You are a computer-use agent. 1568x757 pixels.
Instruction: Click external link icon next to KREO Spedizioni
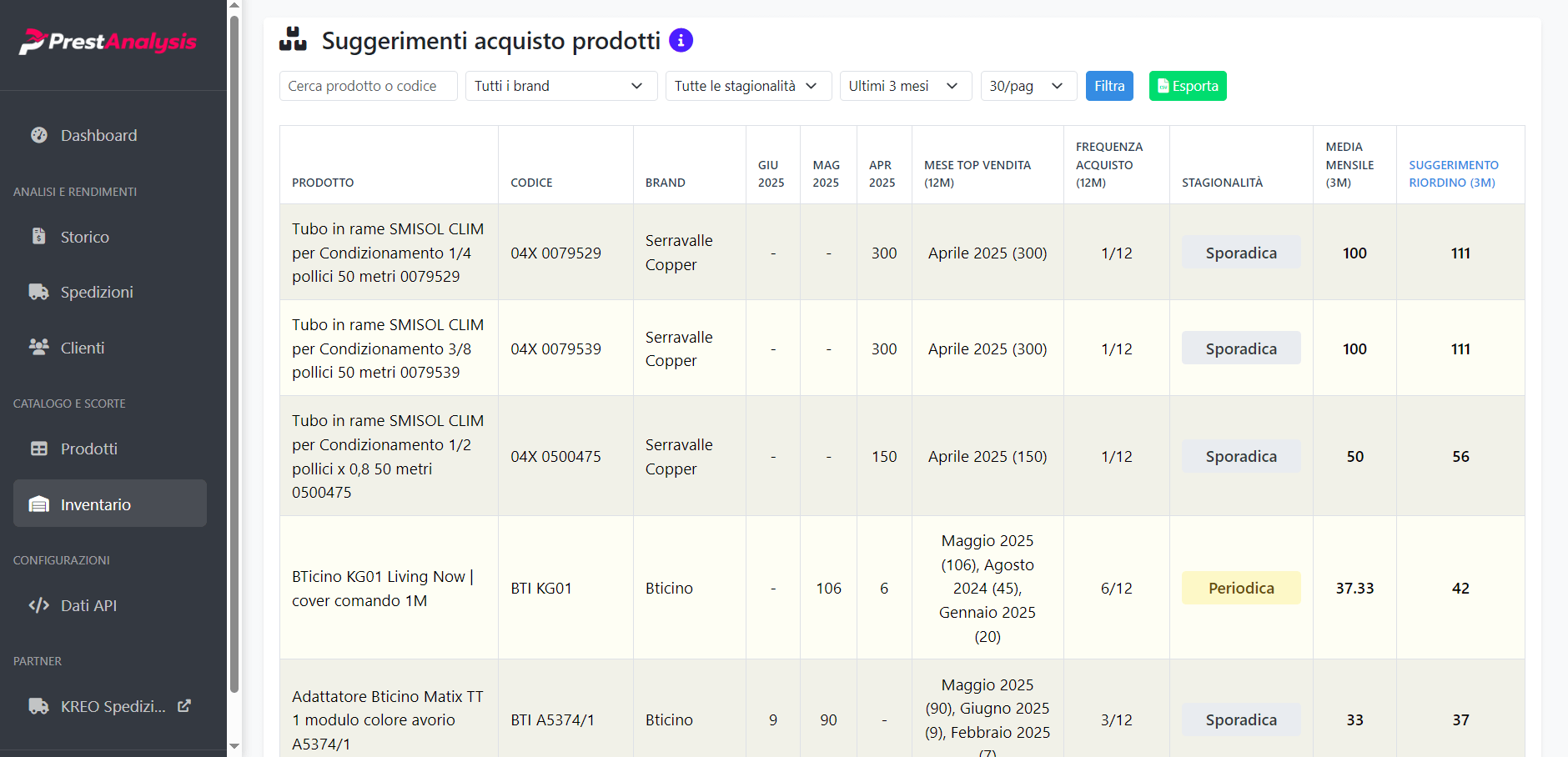(x=184, y=706)
